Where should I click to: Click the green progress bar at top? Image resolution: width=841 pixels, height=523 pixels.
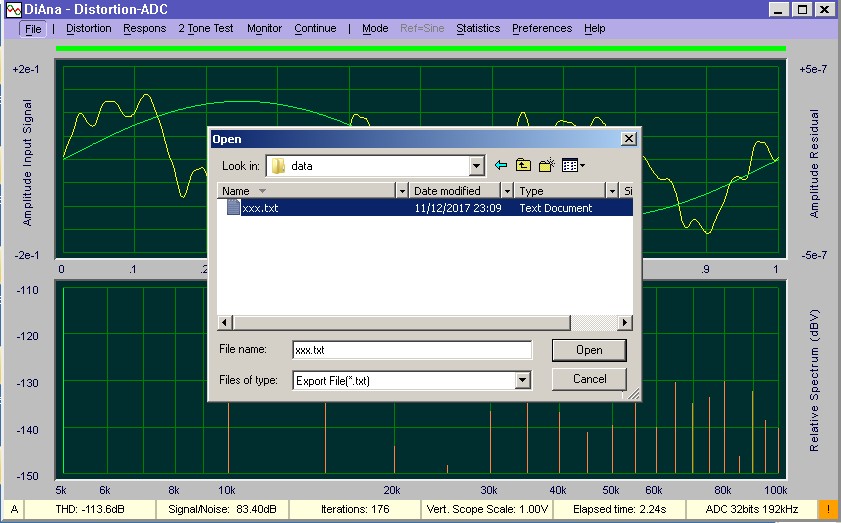point(420,48)
